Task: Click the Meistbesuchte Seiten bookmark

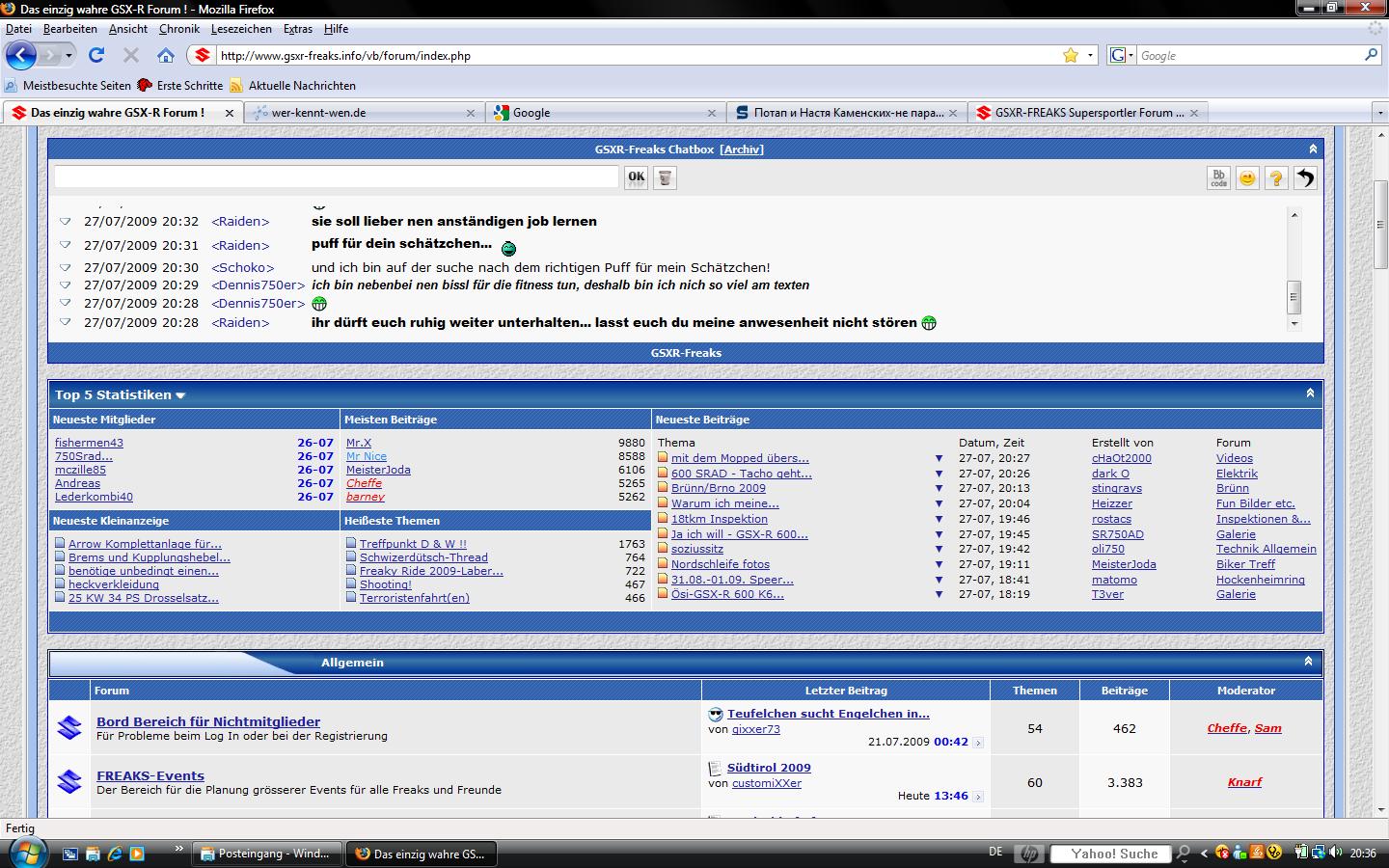Action: pos(68,85)
